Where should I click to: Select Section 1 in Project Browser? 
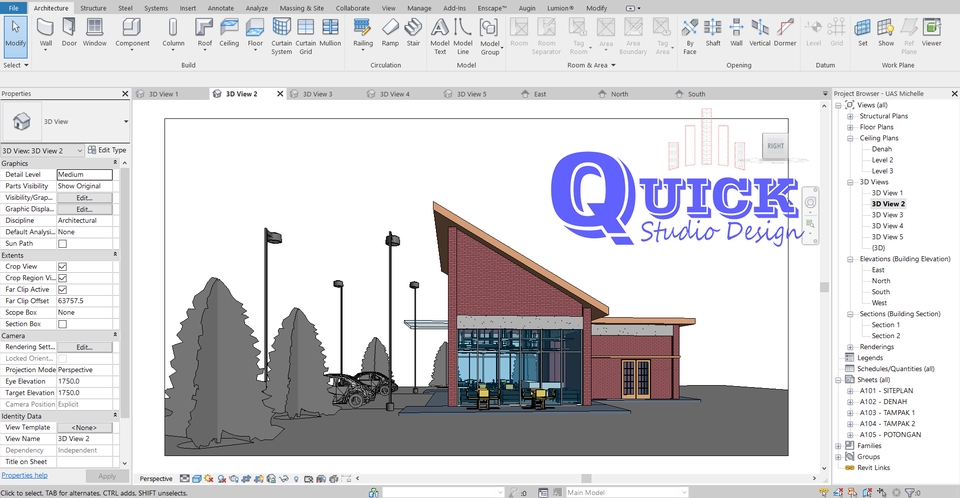click(x=885, y=325)
